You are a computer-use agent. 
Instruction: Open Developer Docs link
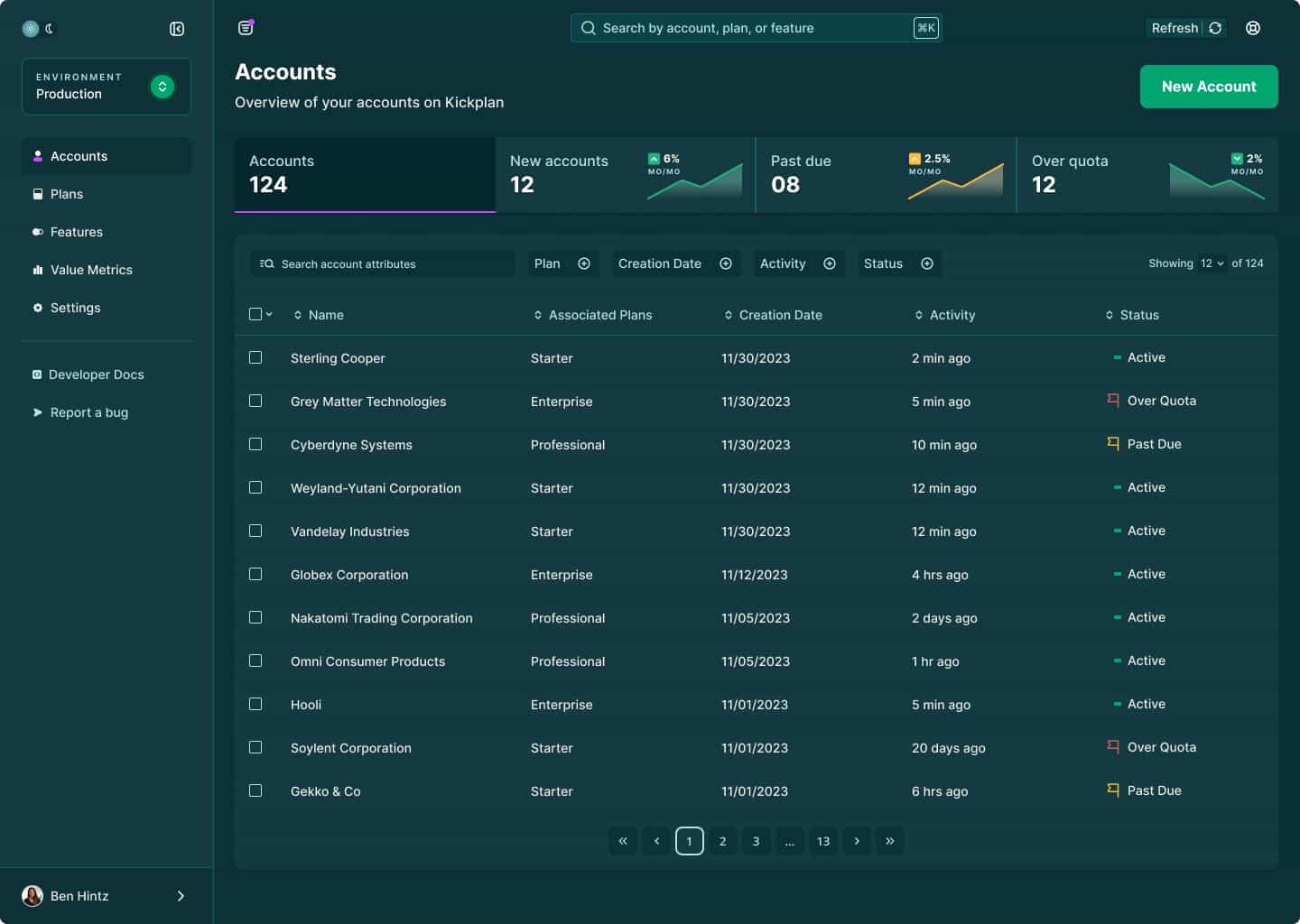[x=97, y=374]
